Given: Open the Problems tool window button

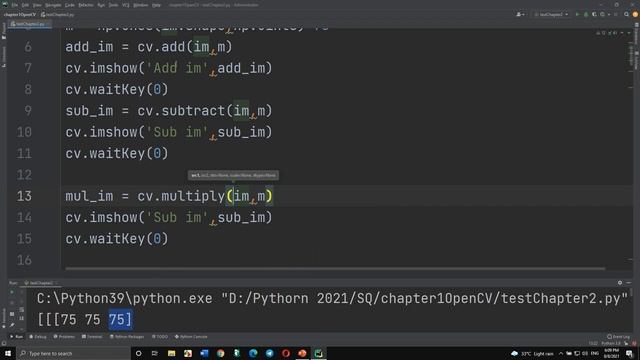Looking at the screenshot, I should tap(64, 337).
